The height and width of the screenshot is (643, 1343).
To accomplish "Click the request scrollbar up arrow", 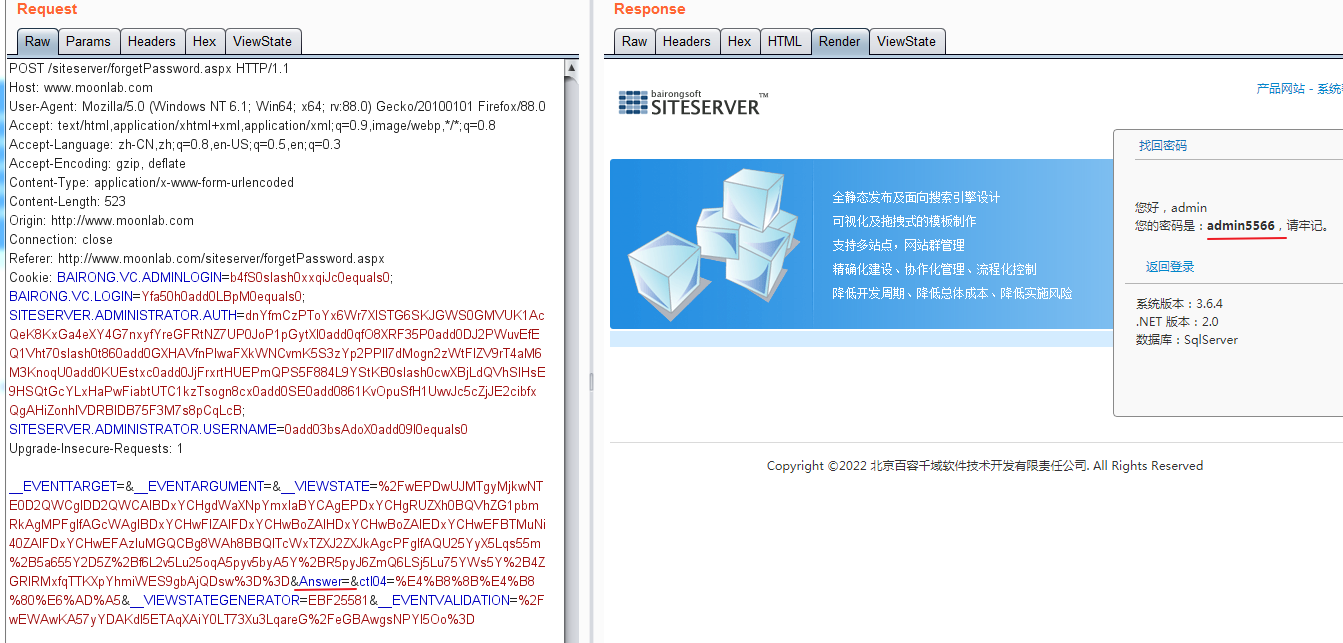I will click(x=572, y=68).
